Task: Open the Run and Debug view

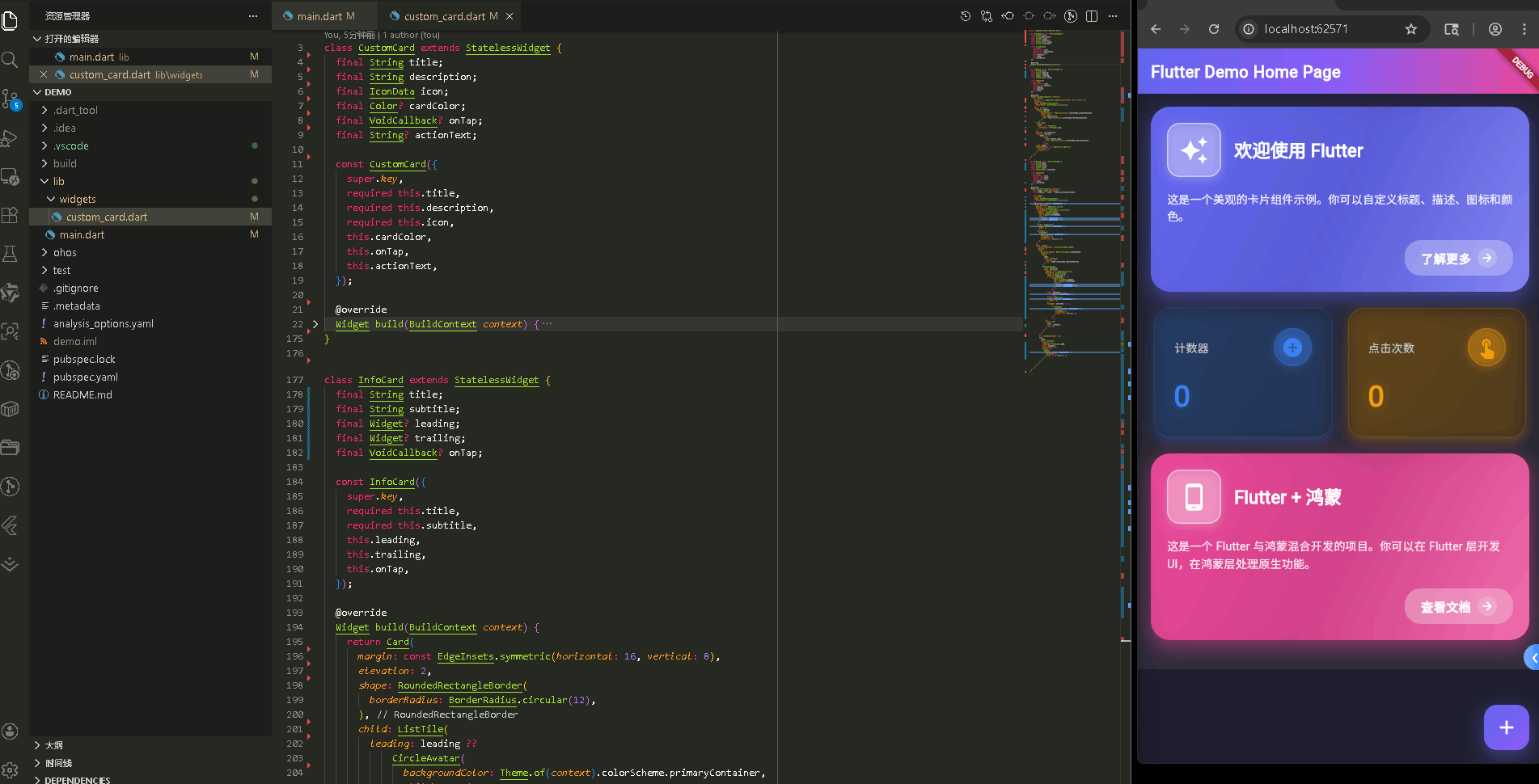Action: coord(11,138)
